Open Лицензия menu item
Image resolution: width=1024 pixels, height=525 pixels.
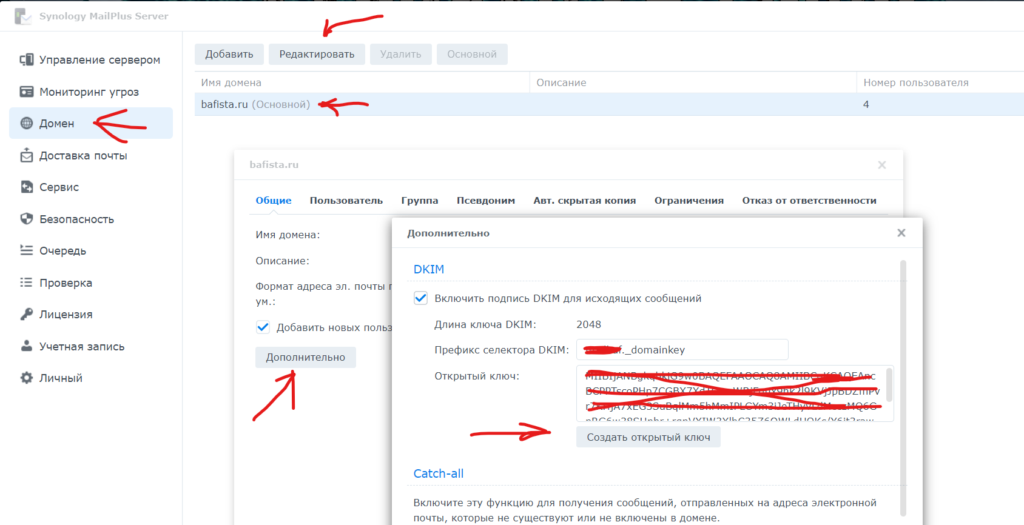pos(91,314)
